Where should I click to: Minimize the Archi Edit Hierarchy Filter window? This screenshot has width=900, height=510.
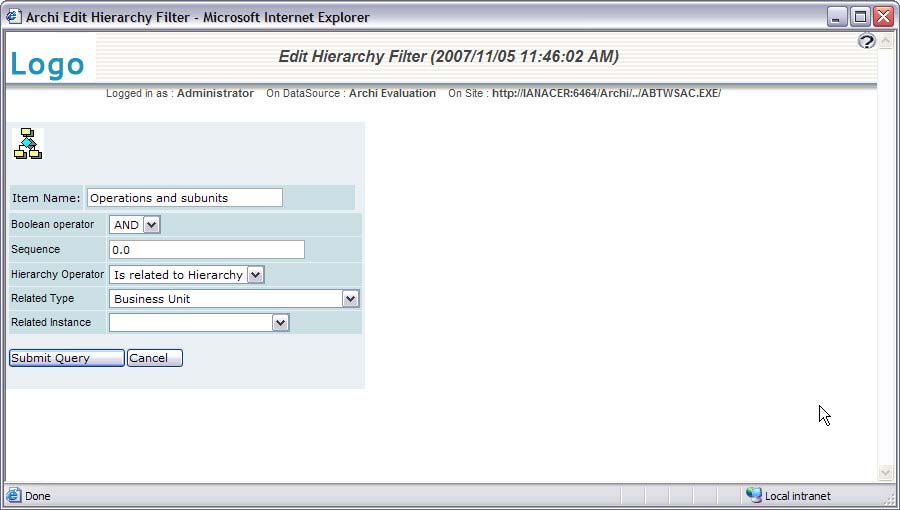click(837, 17)
